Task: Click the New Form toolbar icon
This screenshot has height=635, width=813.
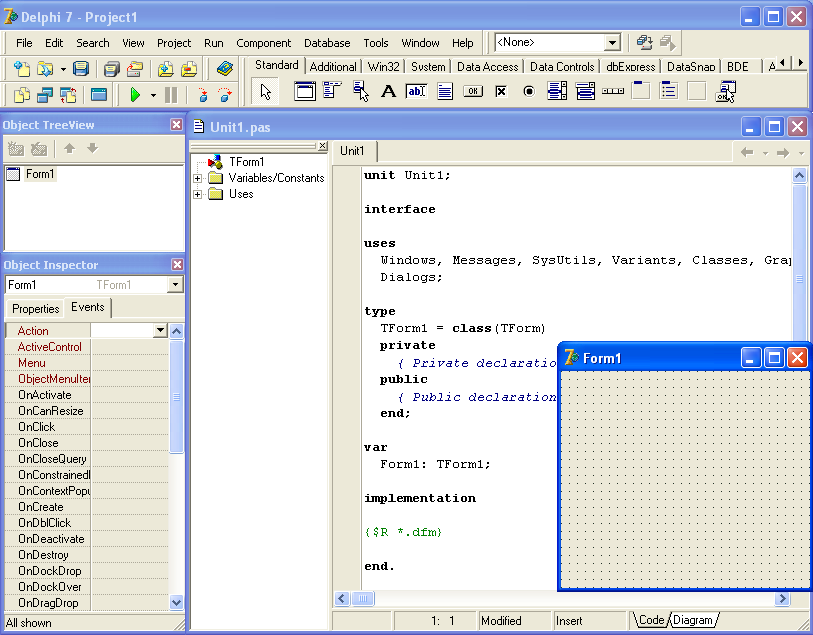Action: 99,95
